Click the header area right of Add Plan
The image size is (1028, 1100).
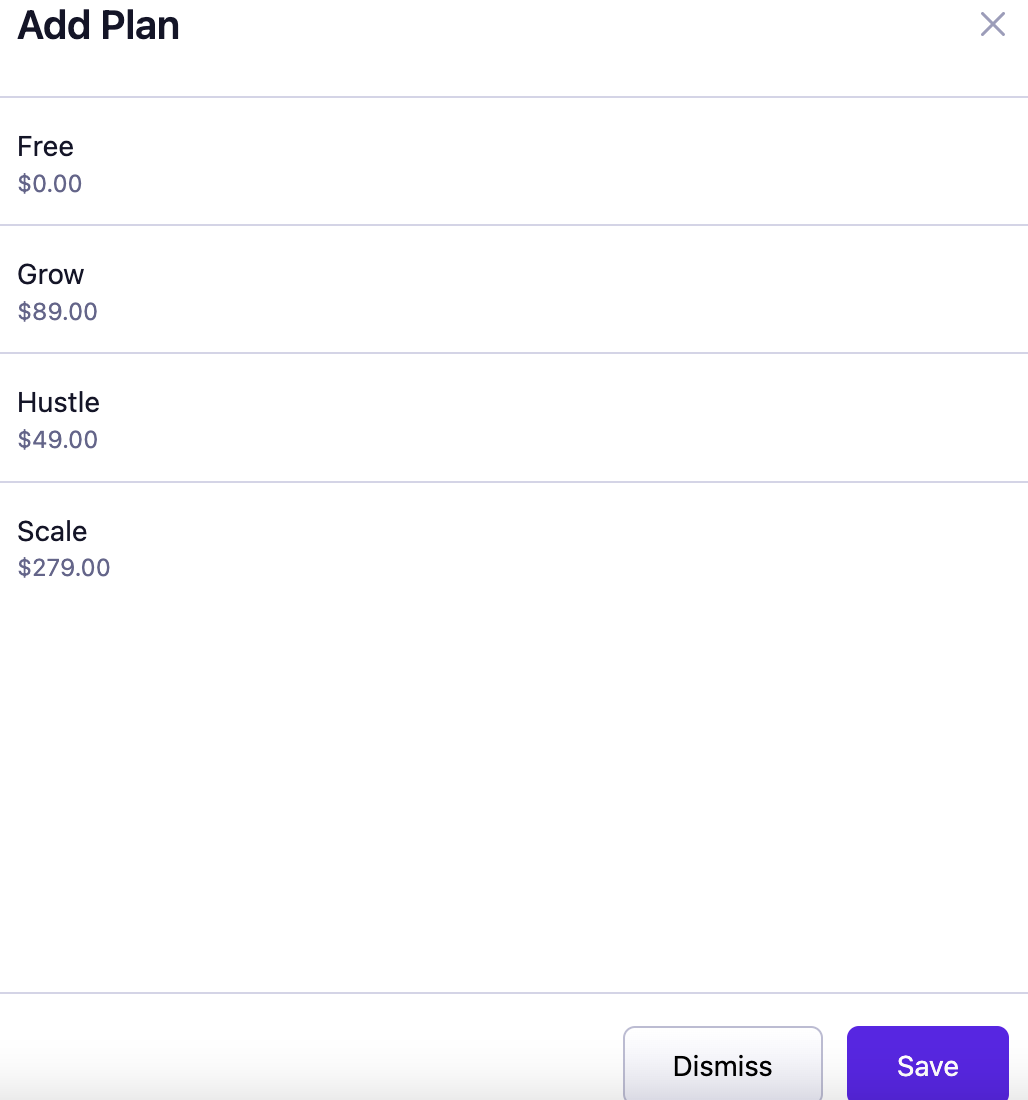(x=580, y=28)
